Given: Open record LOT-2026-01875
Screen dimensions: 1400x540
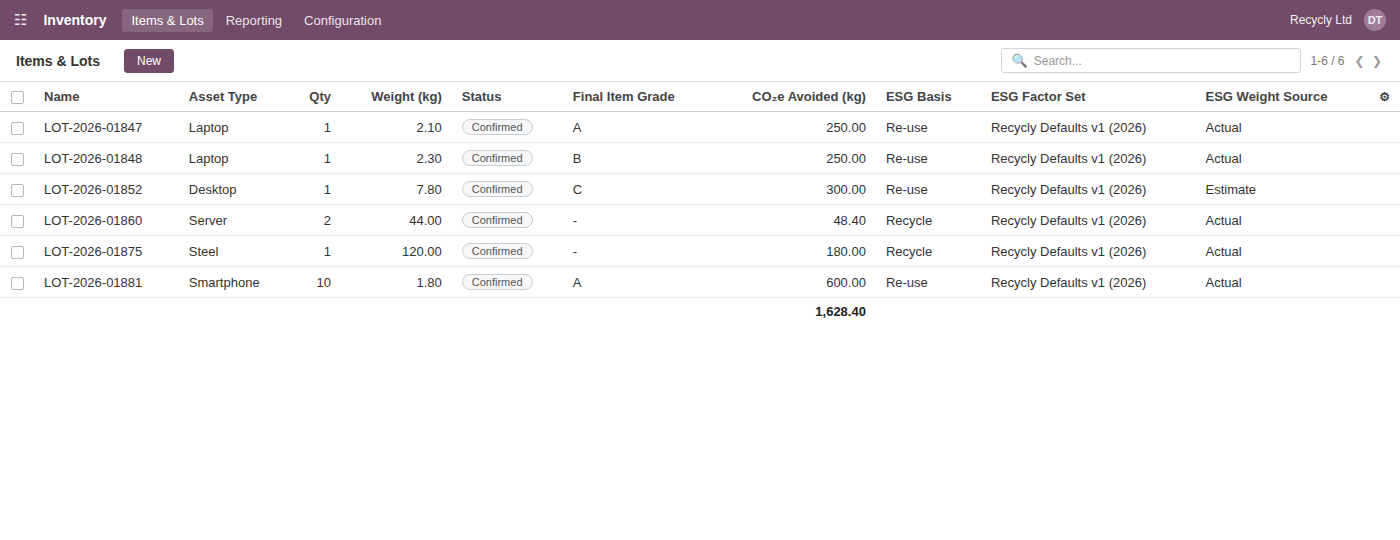Looking at the screenshot, I should point(93,252).
